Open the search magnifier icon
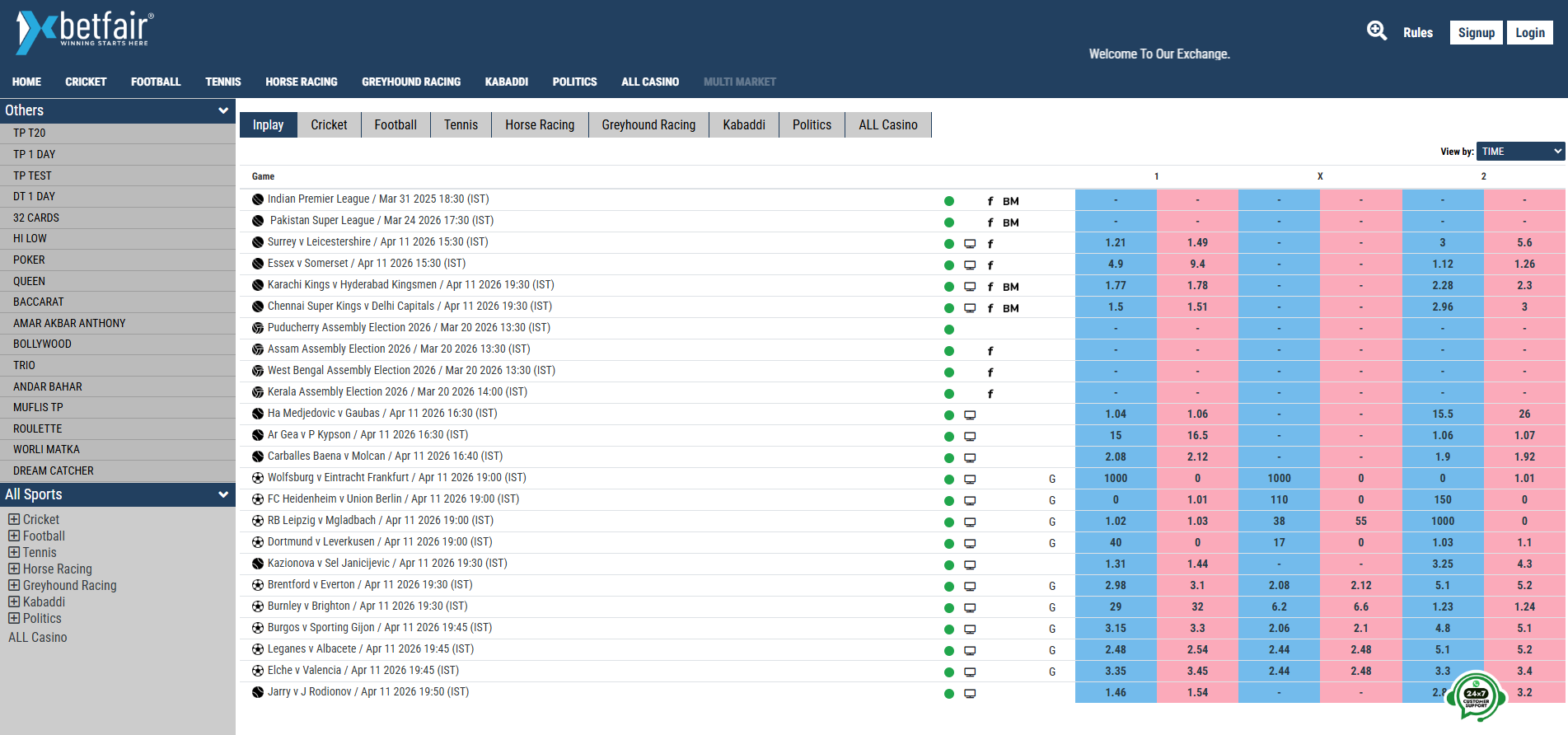This screenshot has height=735, width=1568. (1377, 31)
